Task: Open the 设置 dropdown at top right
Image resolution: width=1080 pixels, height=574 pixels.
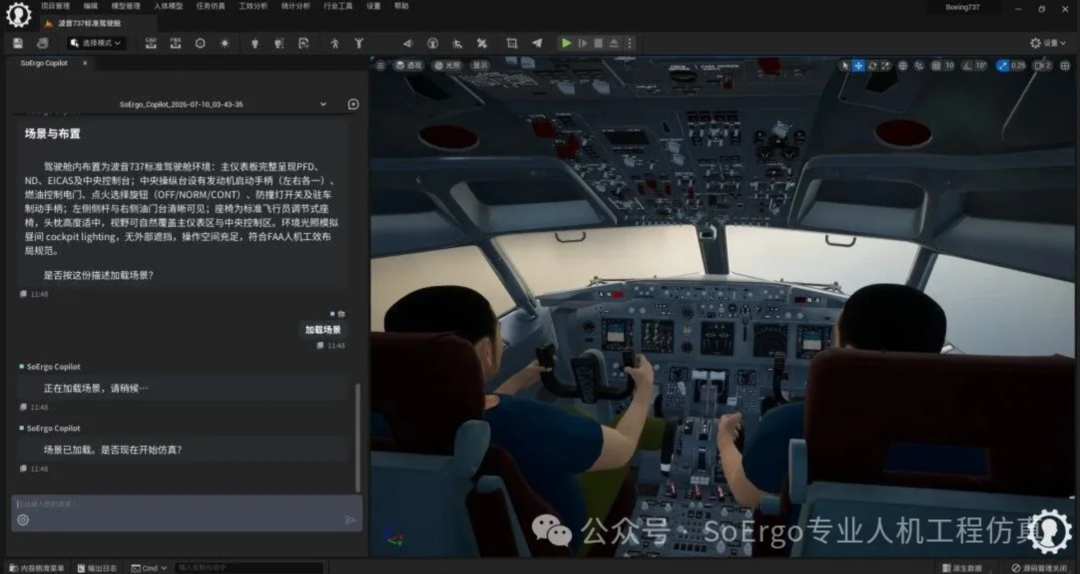Action: click(x=1048, y=43)
